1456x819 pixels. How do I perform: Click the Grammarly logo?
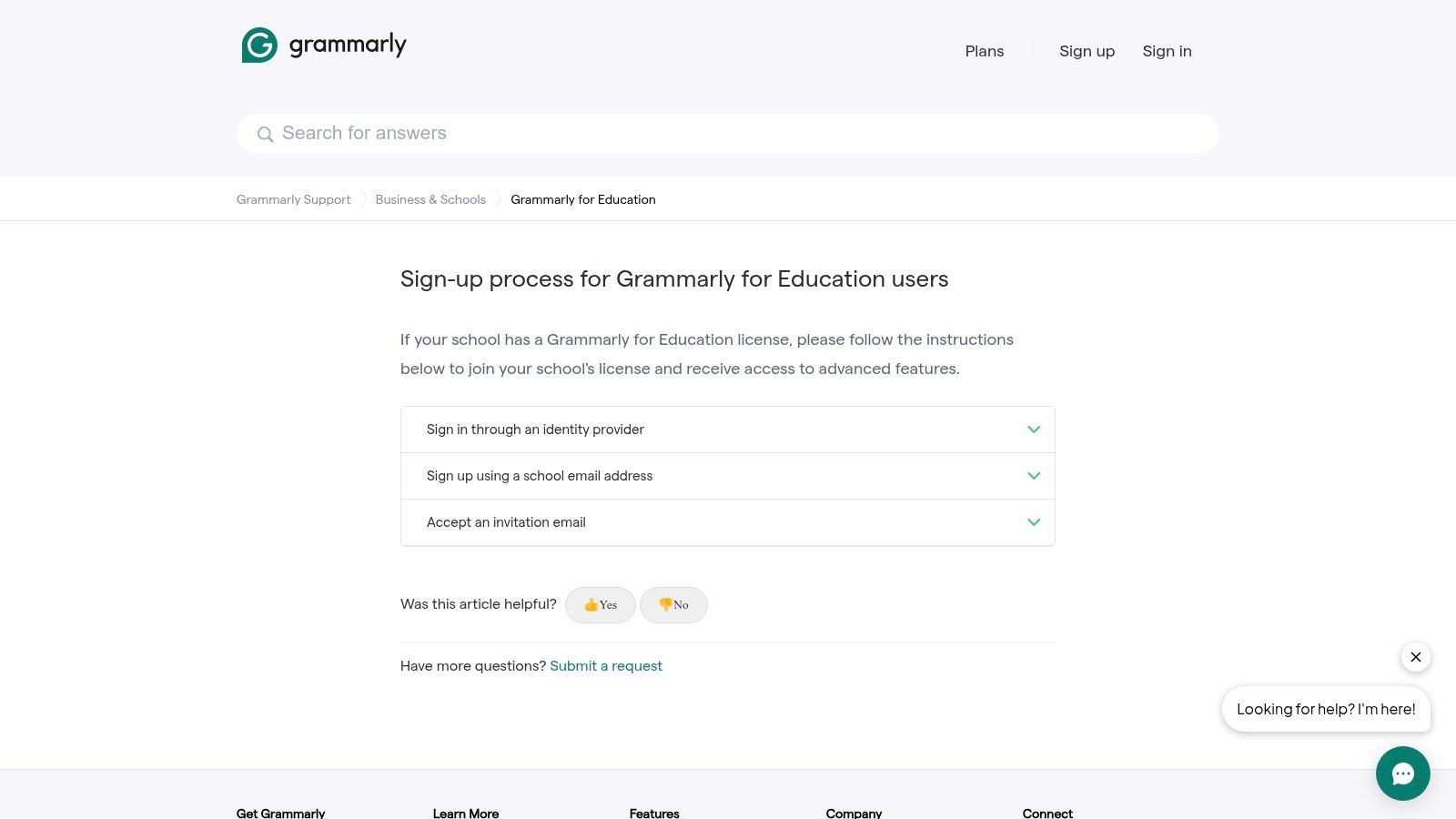(x=323, y=44)
